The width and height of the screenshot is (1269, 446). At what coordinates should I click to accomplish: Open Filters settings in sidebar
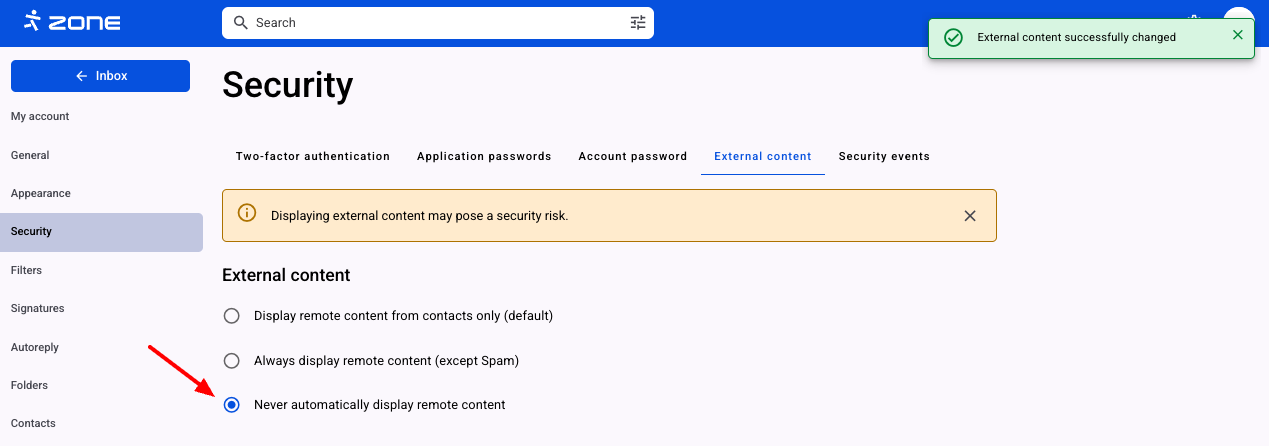(26, 270)
